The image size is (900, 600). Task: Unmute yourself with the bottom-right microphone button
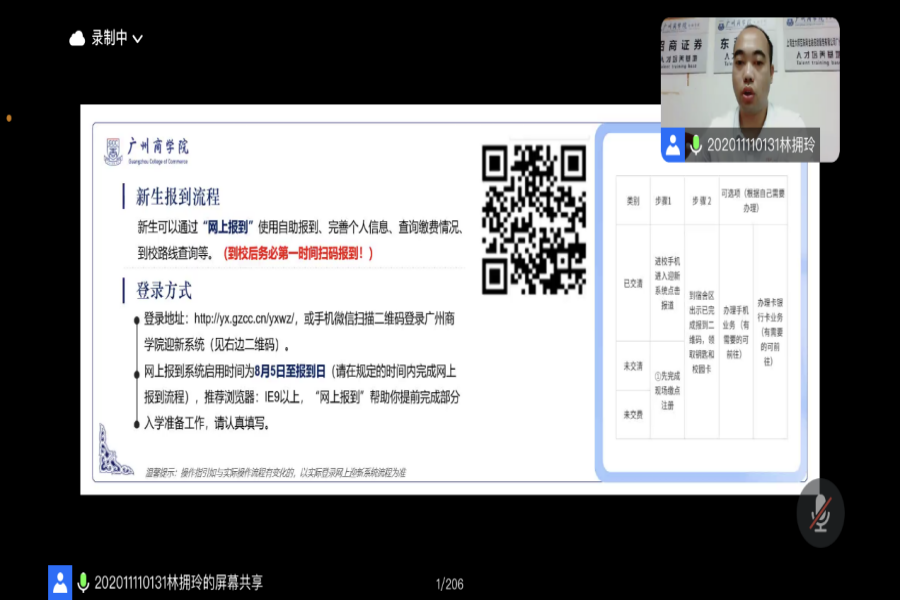[x=819, y=515]
